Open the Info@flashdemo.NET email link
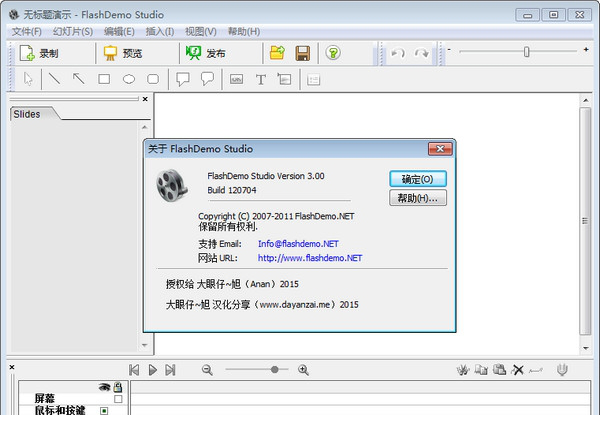Image resolution: width=600 pixels, height=431 pixels. click(x=298, y=244)
